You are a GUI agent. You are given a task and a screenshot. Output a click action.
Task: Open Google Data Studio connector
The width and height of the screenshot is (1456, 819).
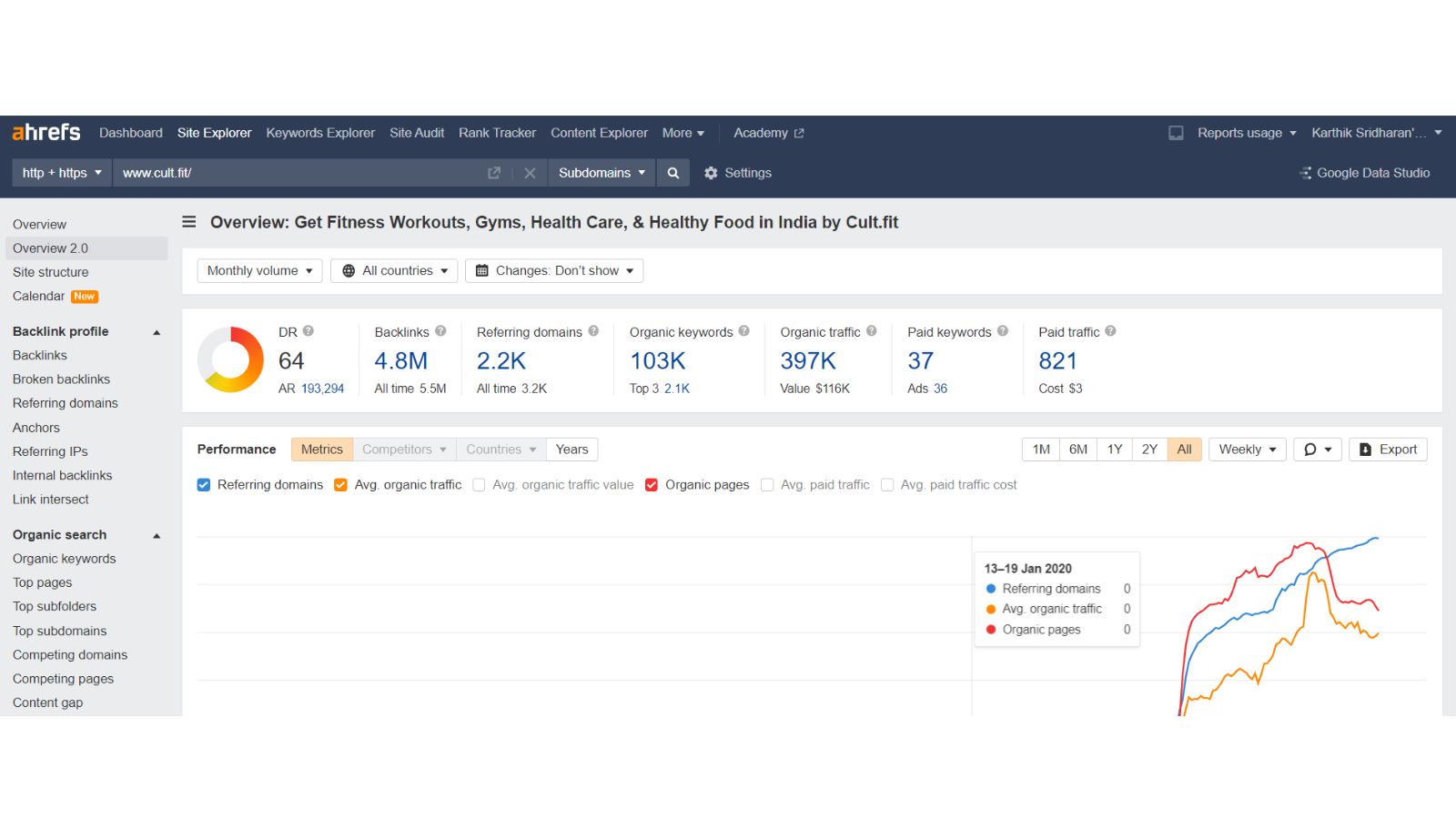1364,173
